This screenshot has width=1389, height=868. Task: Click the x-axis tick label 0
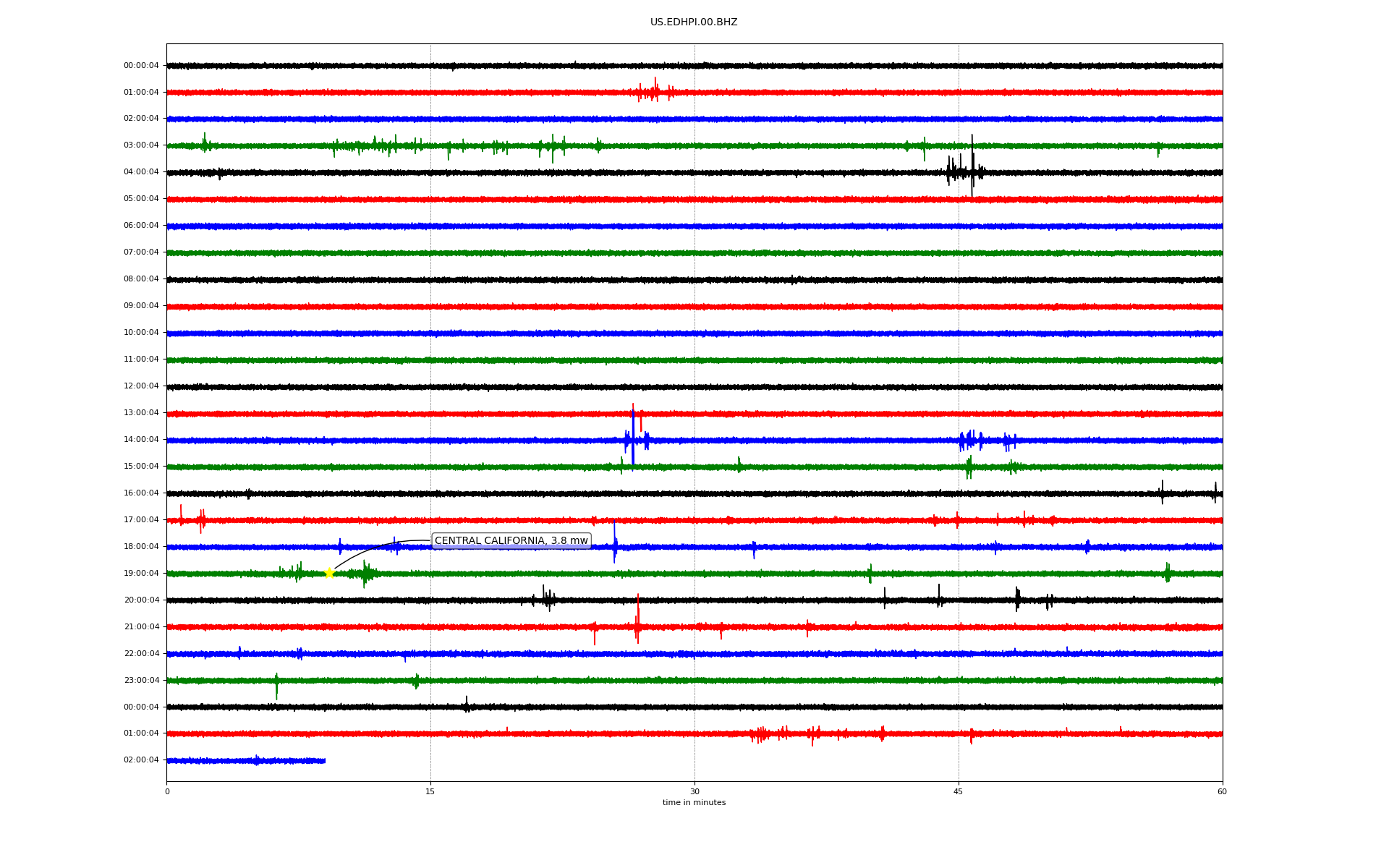pyautogui.click(x=167, y=792)
